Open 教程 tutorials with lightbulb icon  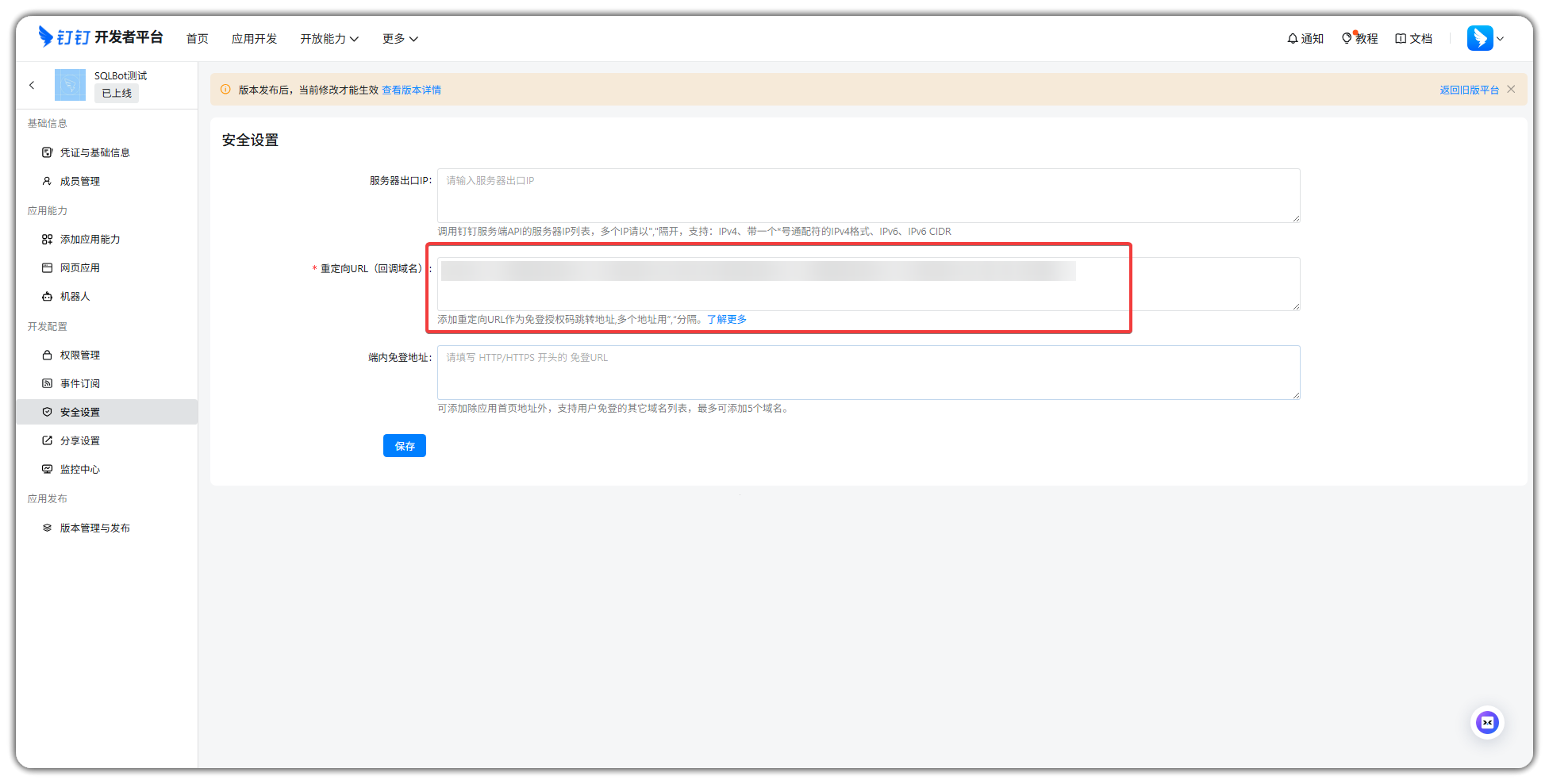point(1359,38)
